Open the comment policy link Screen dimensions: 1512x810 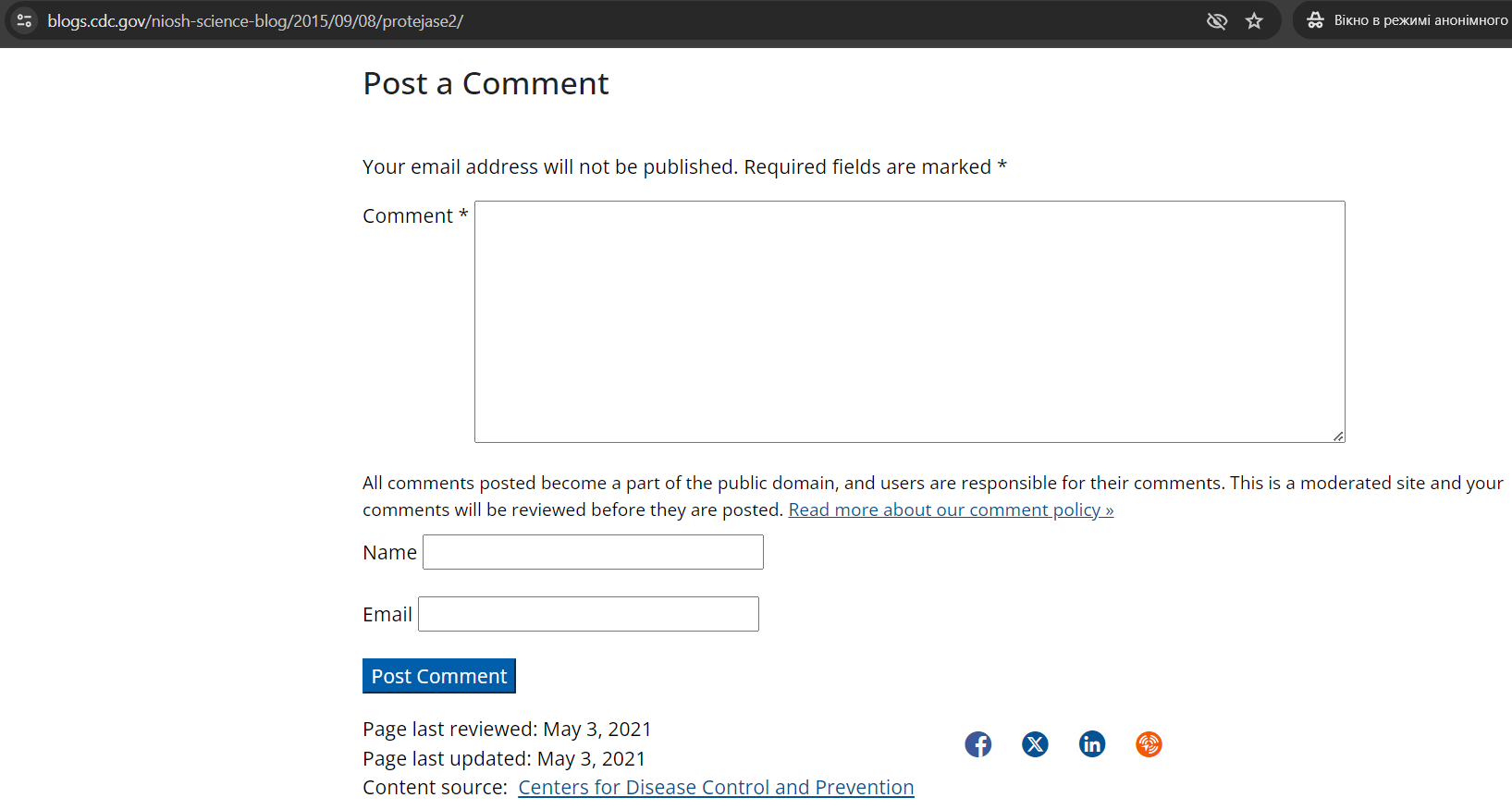click(x=951, y=510)
